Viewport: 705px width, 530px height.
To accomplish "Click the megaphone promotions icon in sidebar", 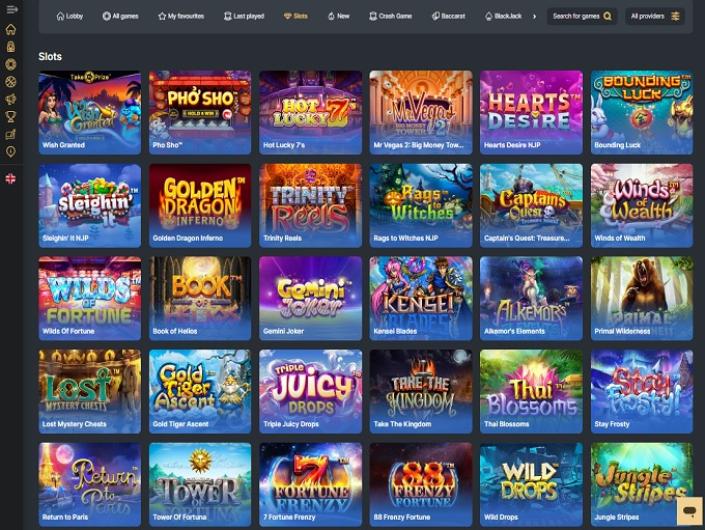I will click(x=11, y=99).
